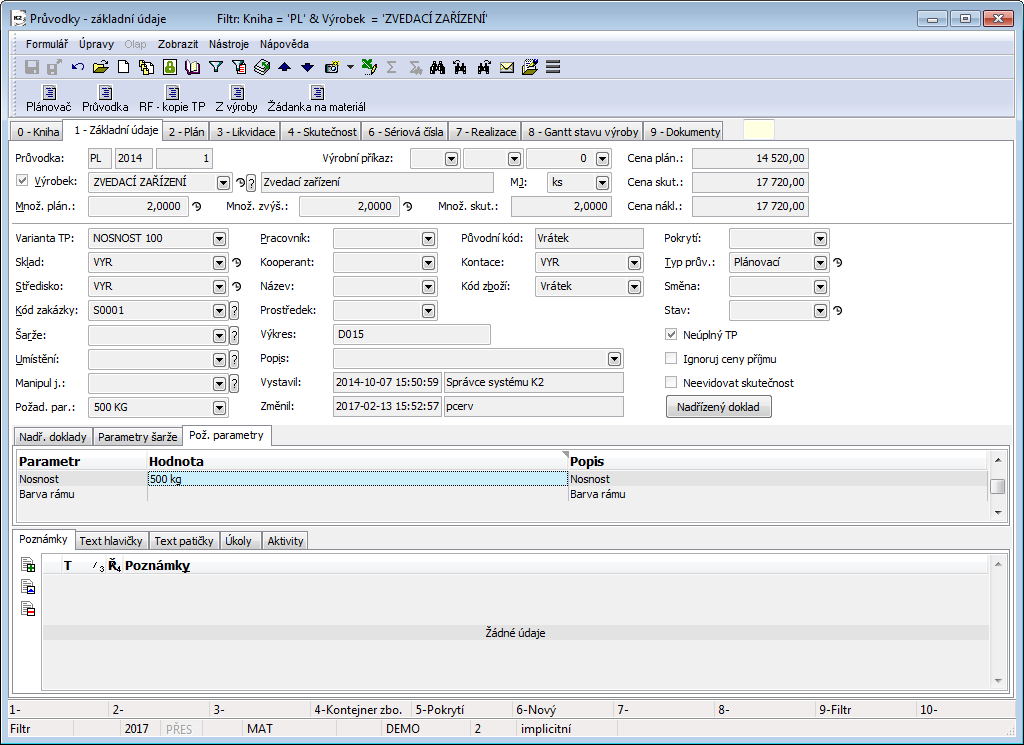Open the Kód zakázky dropdown
The image size is (1024, 745).
click(x=219, y=310)
